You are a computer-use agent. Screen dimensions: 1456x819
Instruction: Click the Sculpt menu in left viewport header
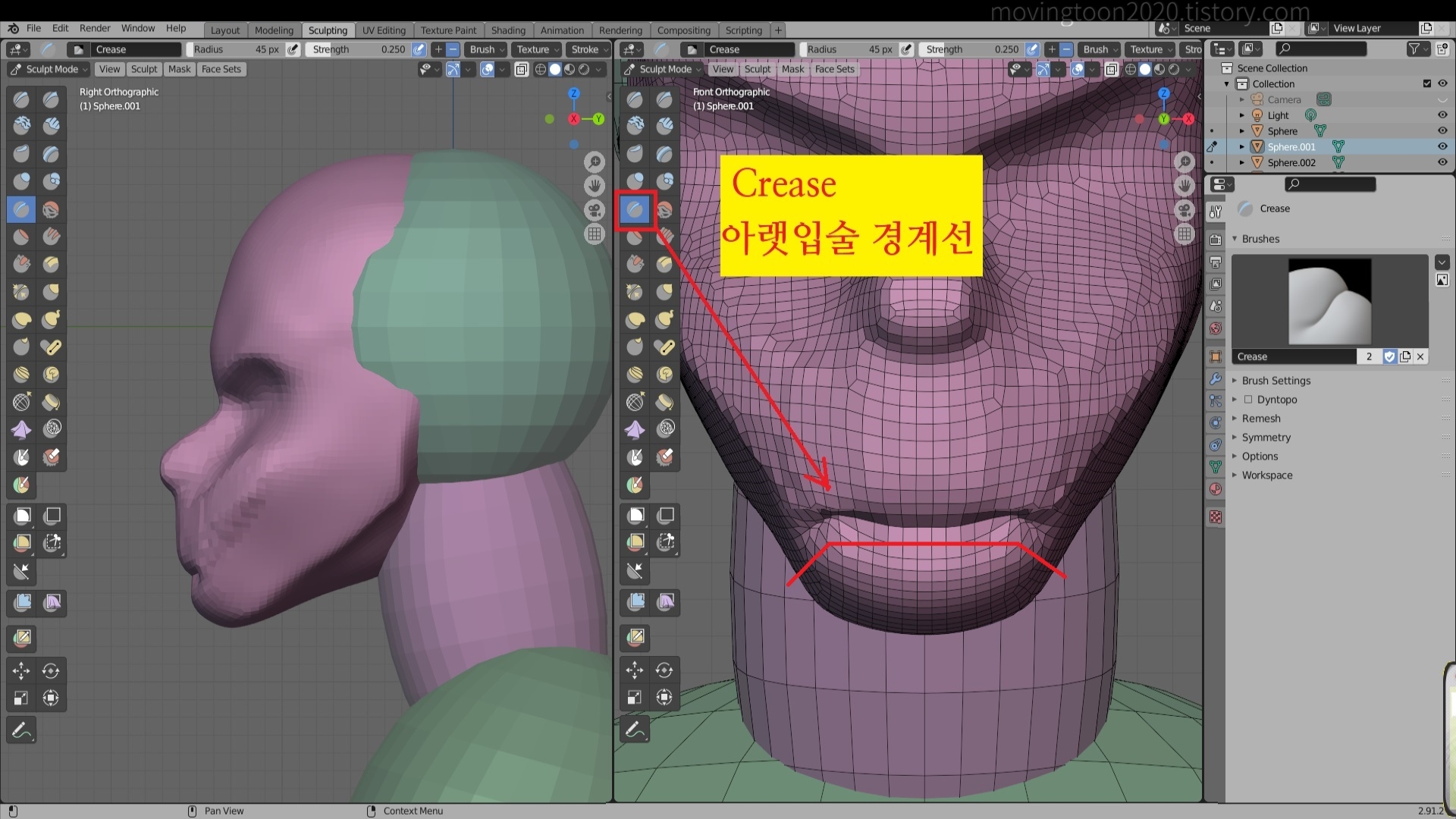pyautogui.click(x=144, y=69)
